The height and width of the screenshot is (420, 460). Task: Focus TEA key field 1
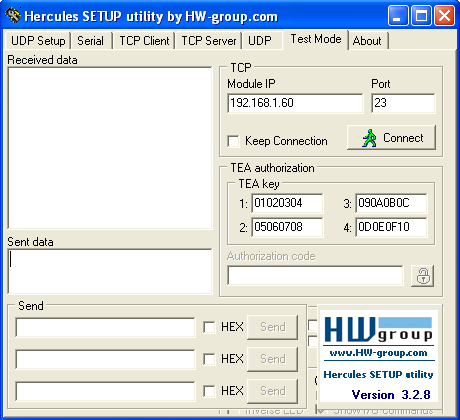[287, 203]
